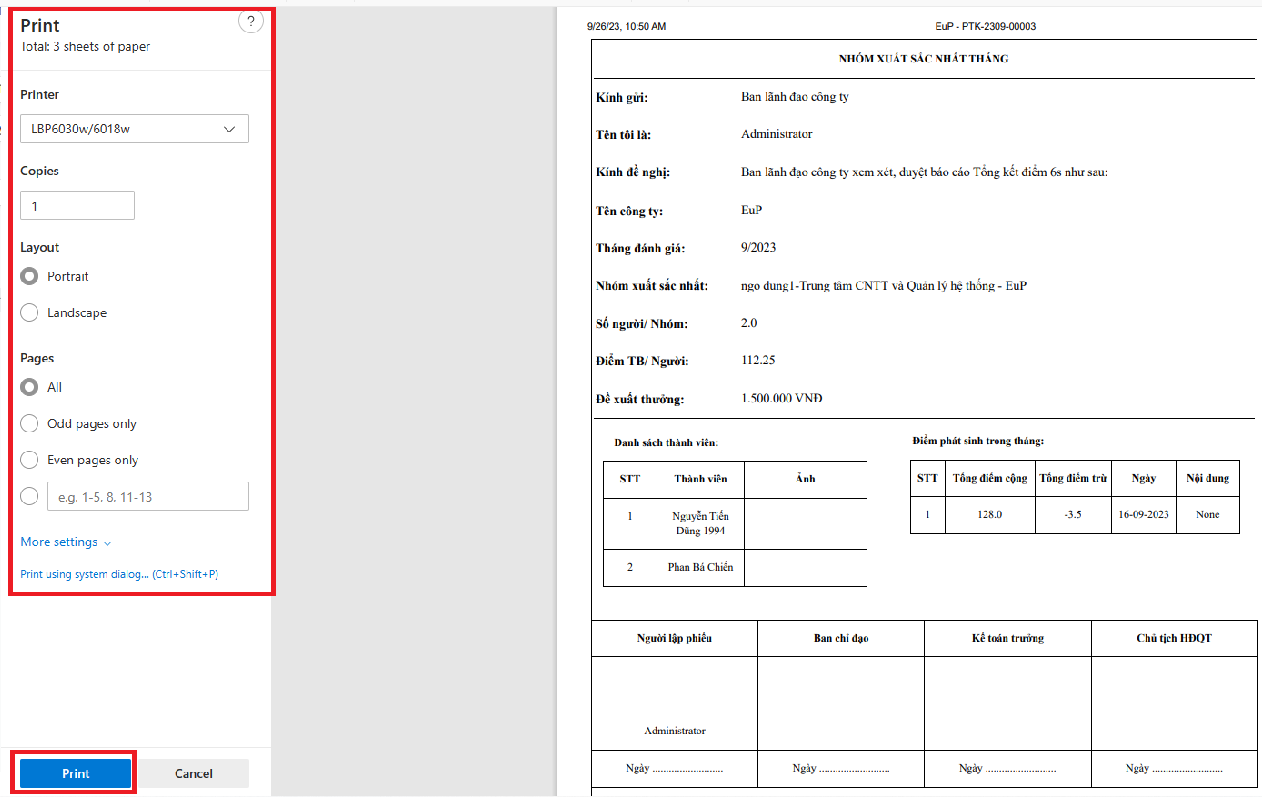Select the custom page range radio button
The width and height of the screenshot is (1262, 797).
[30, 496]
